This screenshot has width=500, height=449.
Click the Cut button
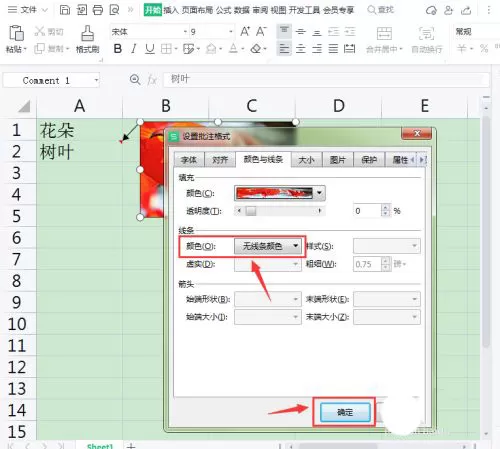pyautogui.click(x=49, y=32)
